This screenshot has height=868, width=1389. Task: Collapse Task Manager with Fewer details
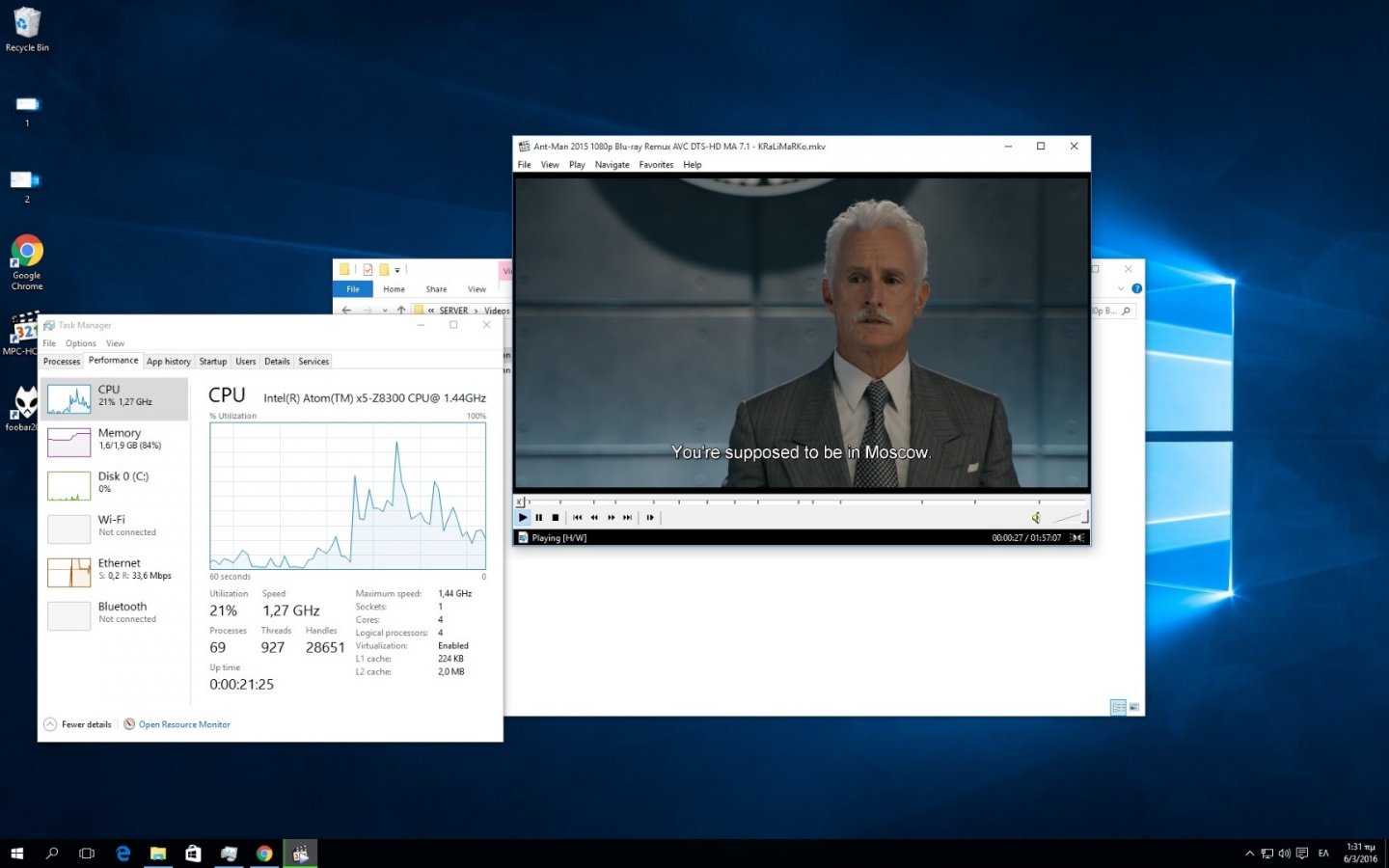78,724
